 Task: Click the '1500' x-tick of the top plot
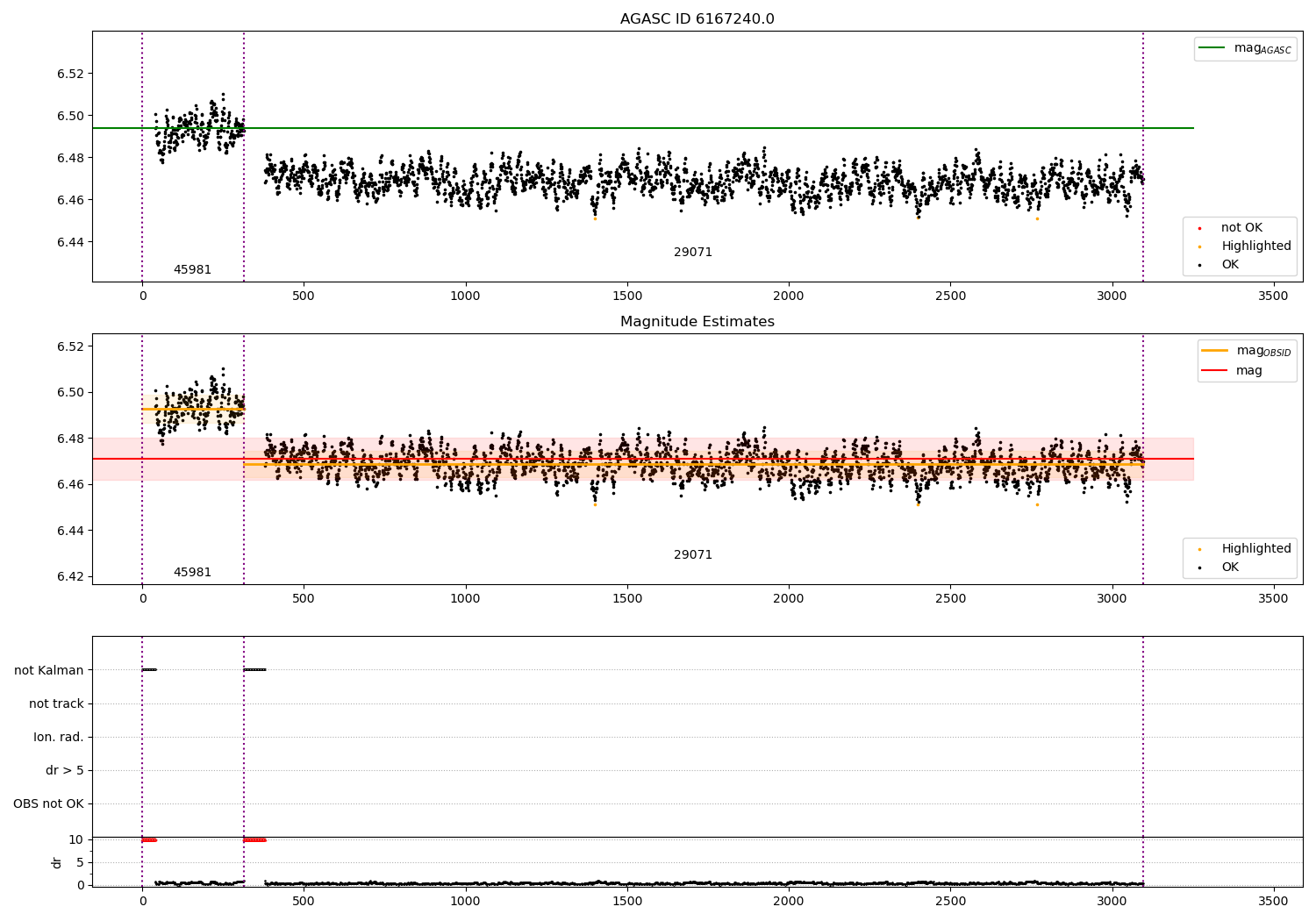[x=626, y=296]
